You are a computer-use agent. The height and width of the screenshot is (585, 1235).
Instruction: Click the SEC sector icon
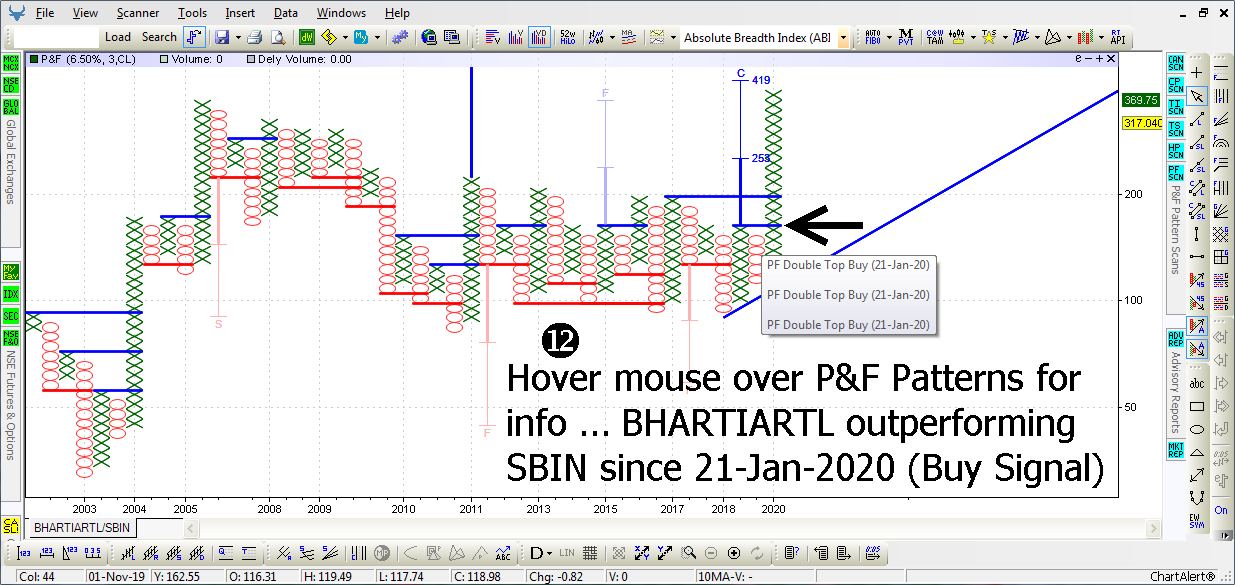coord(11,316)
